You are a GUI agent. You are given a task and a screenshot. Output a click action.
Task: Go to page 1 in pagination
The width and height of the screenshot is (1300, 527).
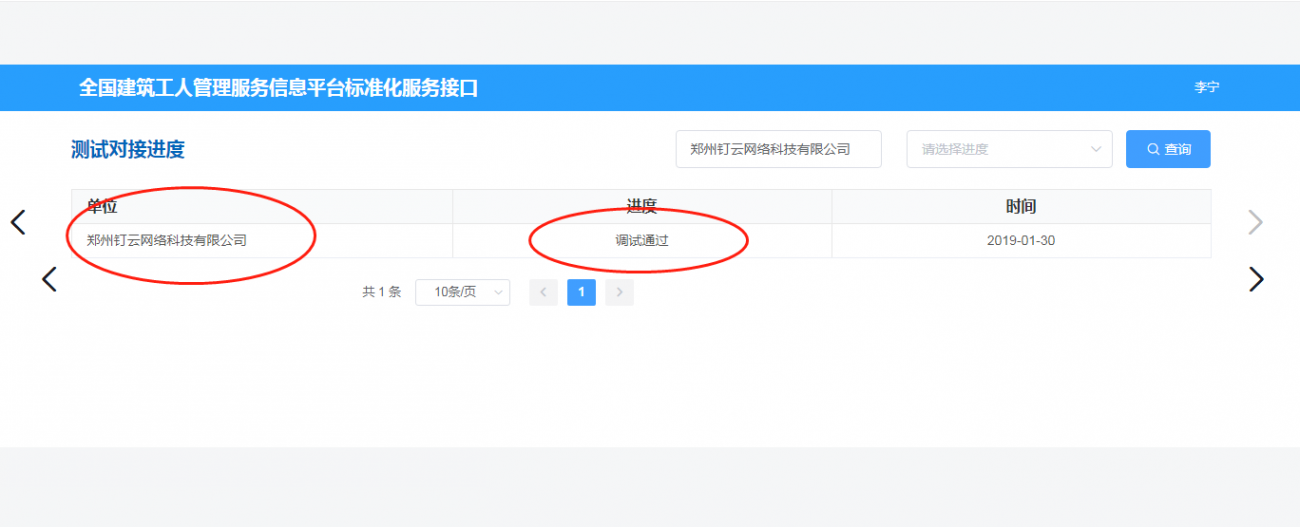(581, 292)
